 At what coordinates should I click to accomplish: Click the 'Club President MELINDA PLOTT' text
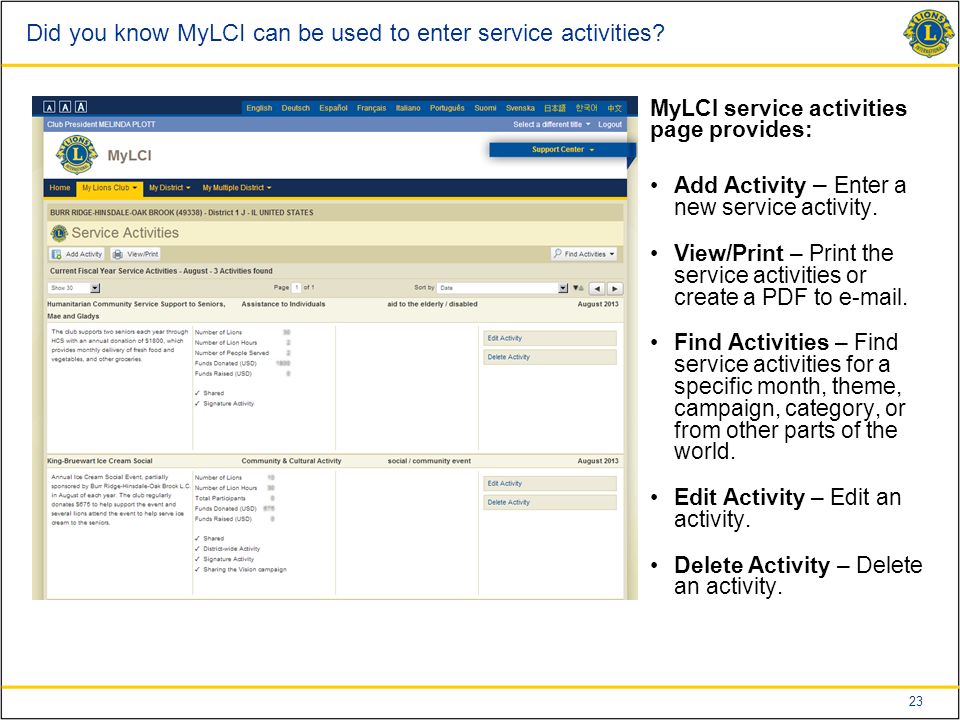point(101,124)
